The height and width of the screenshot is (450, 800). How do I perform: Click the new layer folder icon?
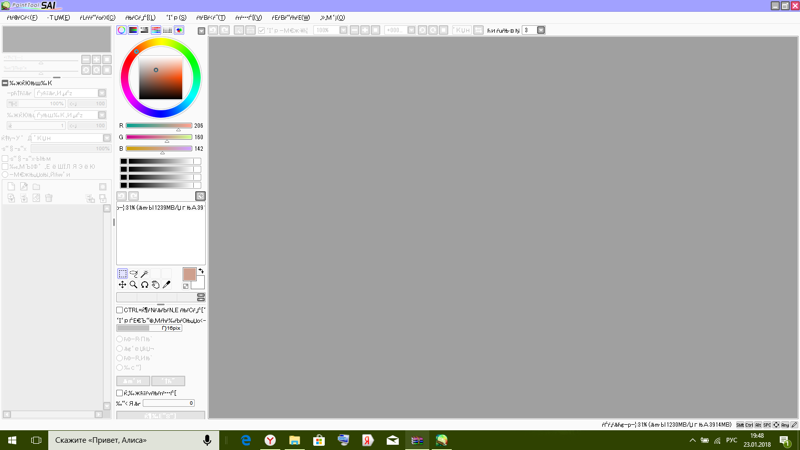pos(36,187)
